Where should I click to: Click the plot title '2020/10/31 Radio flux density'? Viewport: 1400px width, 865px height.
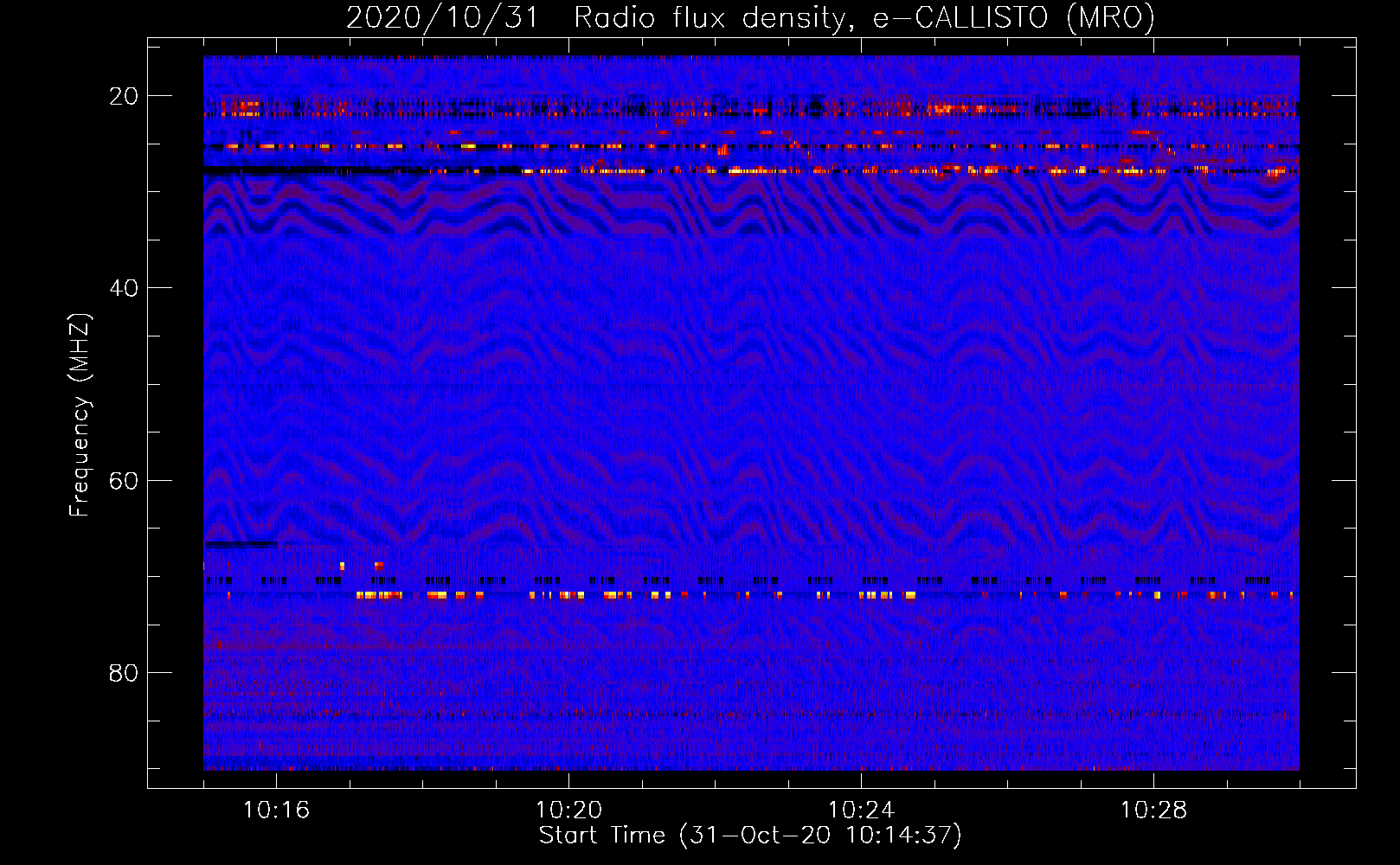(x=750, y=17)
